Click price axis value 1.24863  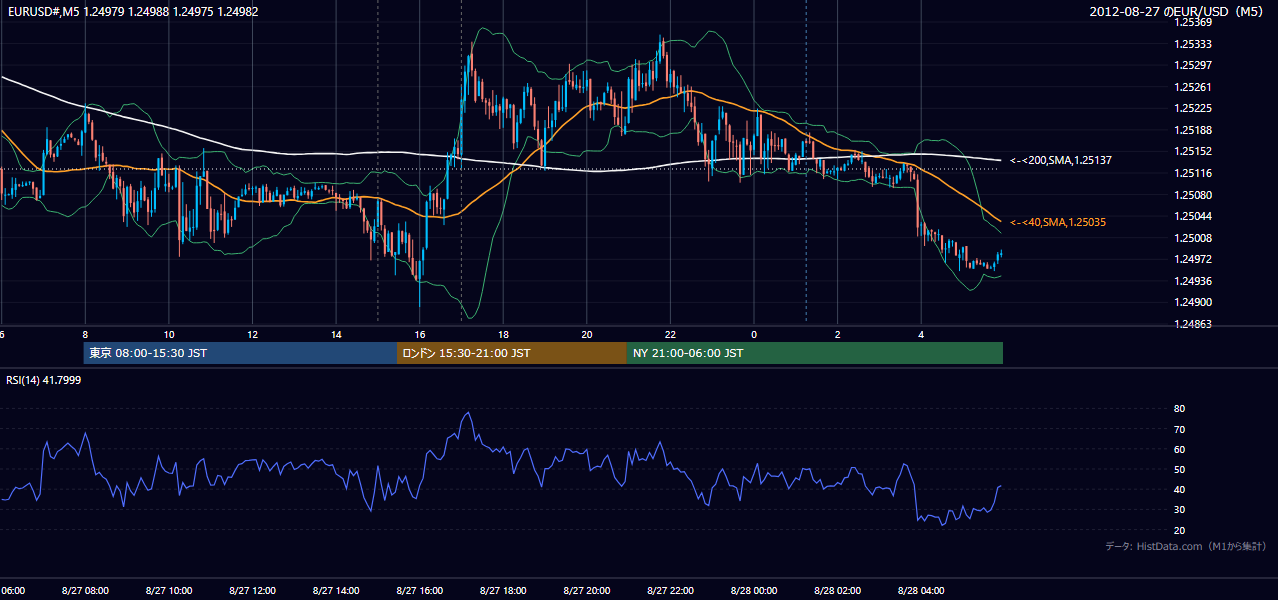pos(1195,324)
